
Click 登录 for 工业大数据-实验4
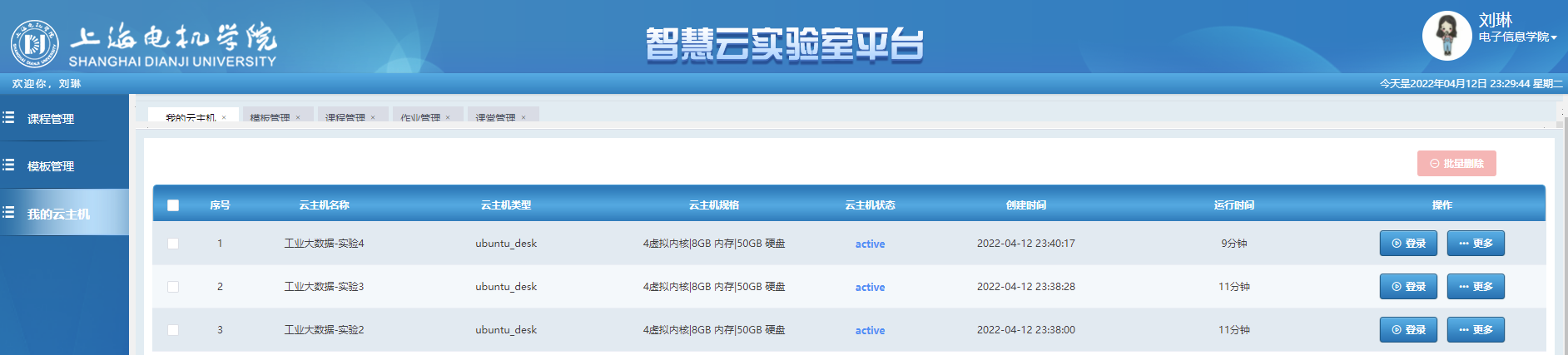click(x=1408, y=244)
